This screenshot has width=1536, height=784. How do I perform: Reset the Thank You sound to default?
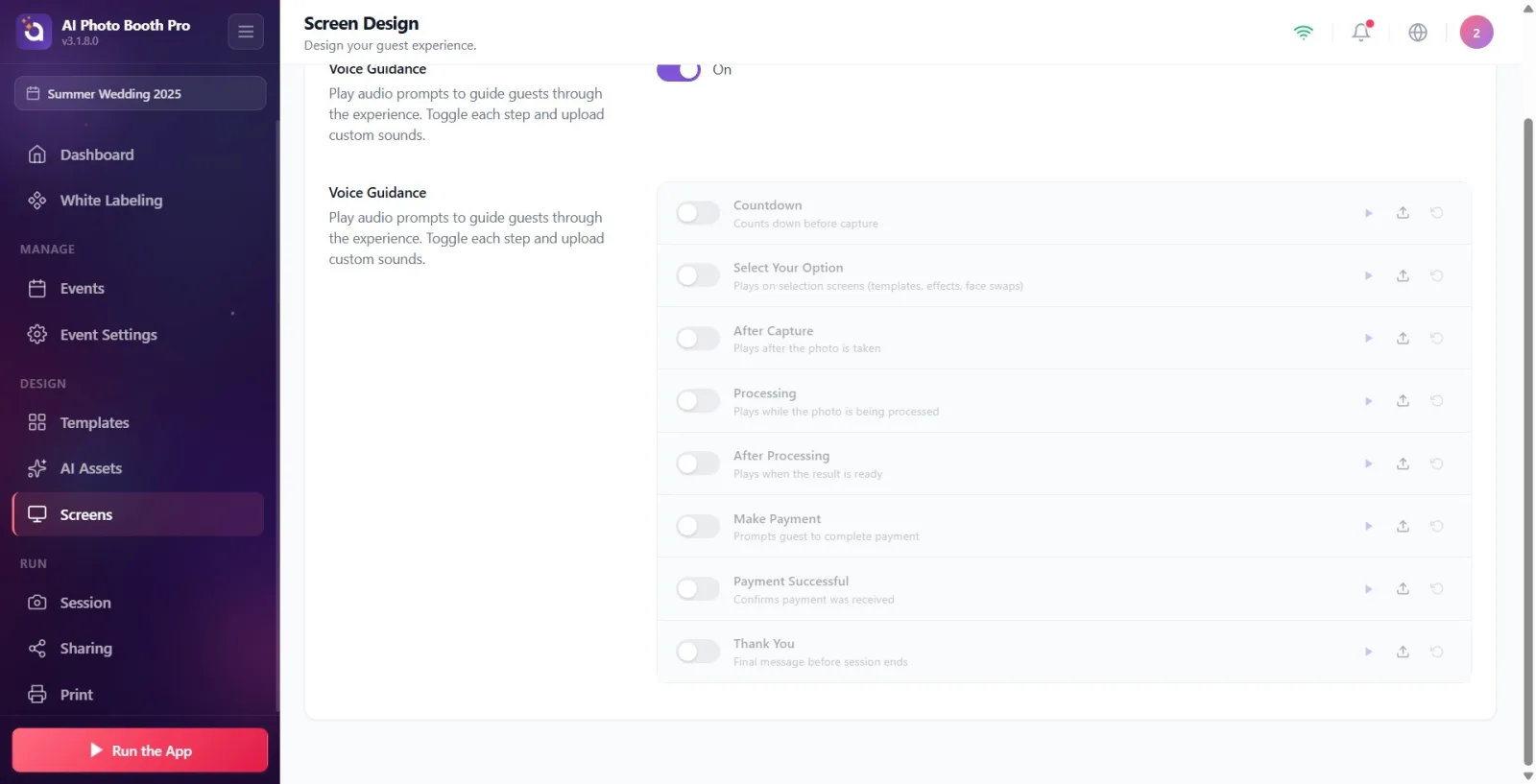click(x=1436, y=652)
